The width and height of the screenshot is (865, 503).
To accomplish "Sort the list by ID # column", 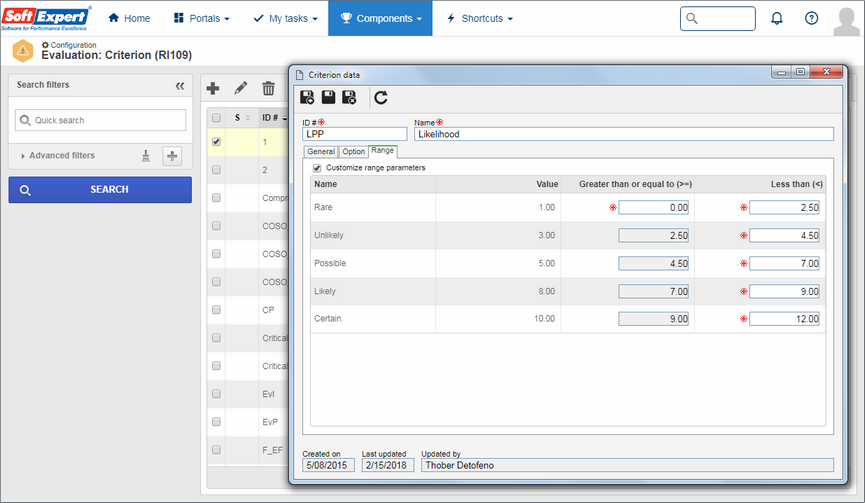I will pyautogui.click(x=274, y=117).
